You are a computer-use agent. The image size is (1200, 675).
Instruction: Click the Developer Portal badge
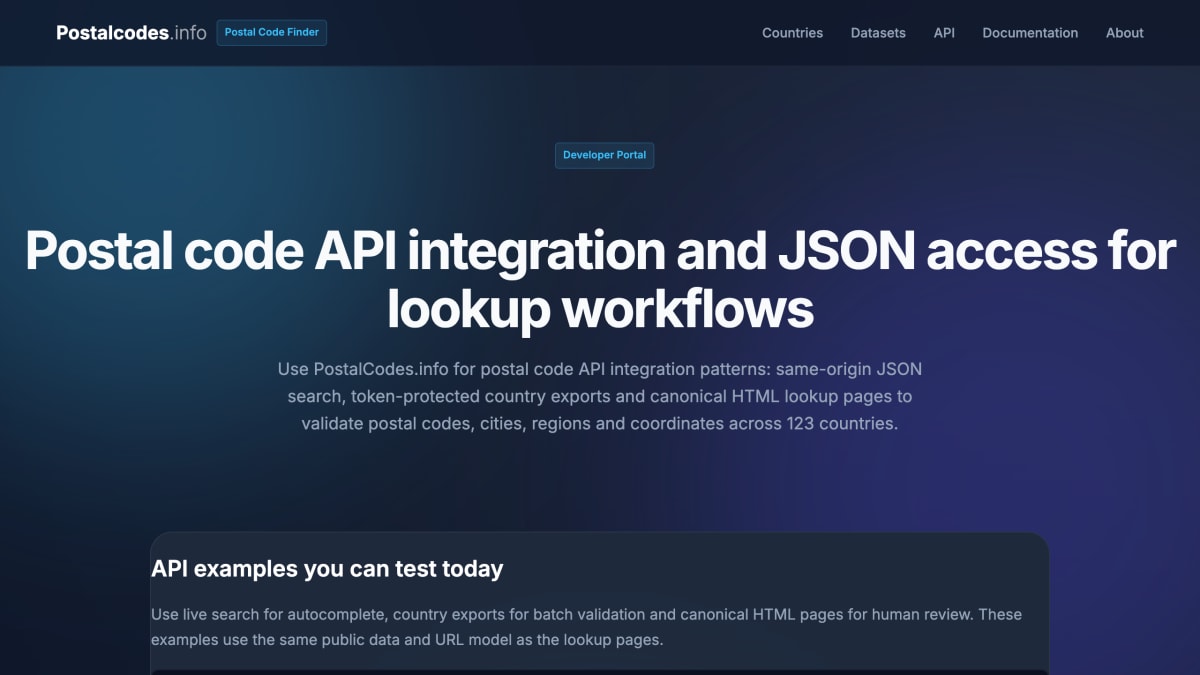[604, 155]
